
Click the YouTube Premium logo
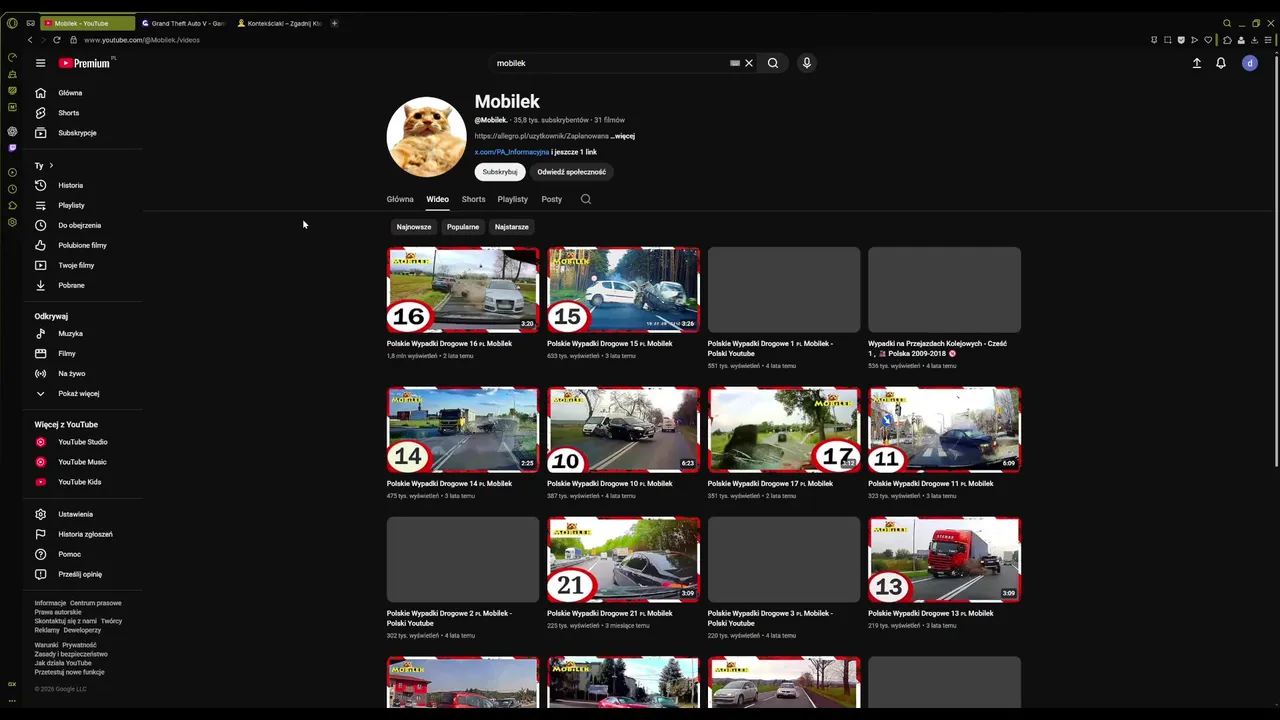(x=86, y=63)
